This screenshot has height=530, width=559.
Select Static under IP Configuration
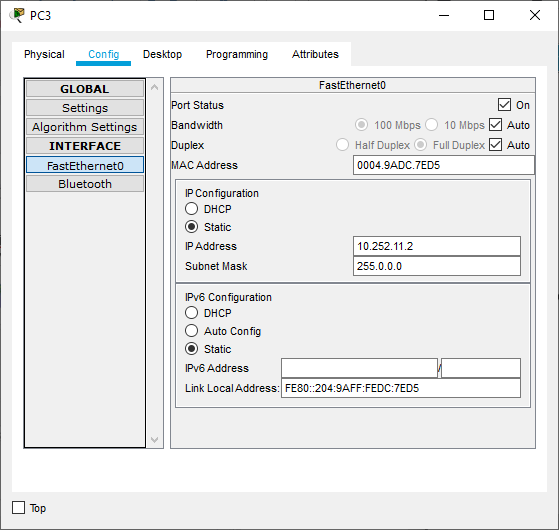[191, 227]
